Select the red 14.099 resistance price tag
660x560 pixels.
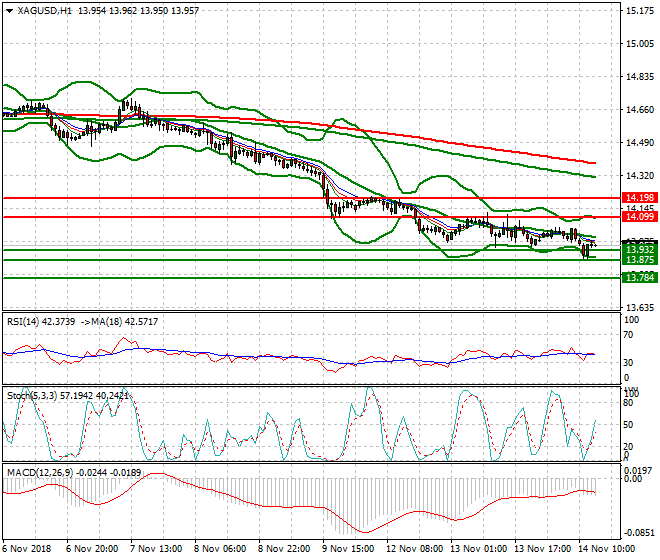click(x=638, y=216)
